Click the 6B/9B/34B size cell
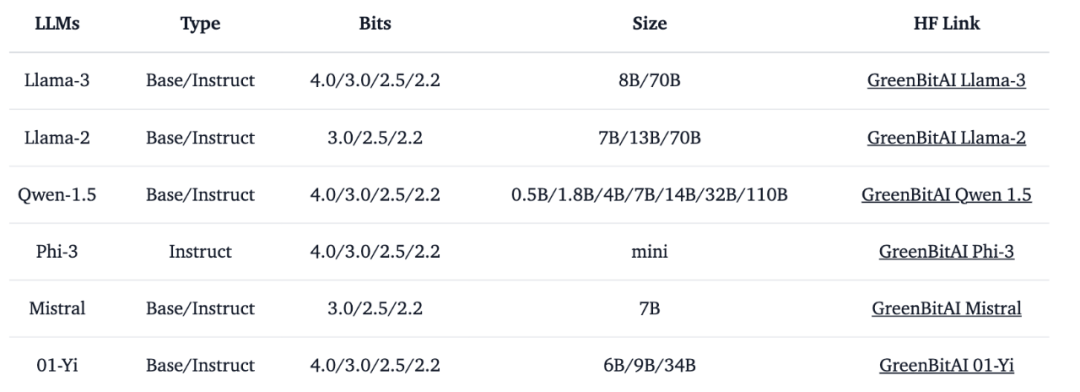 point(650,365)
